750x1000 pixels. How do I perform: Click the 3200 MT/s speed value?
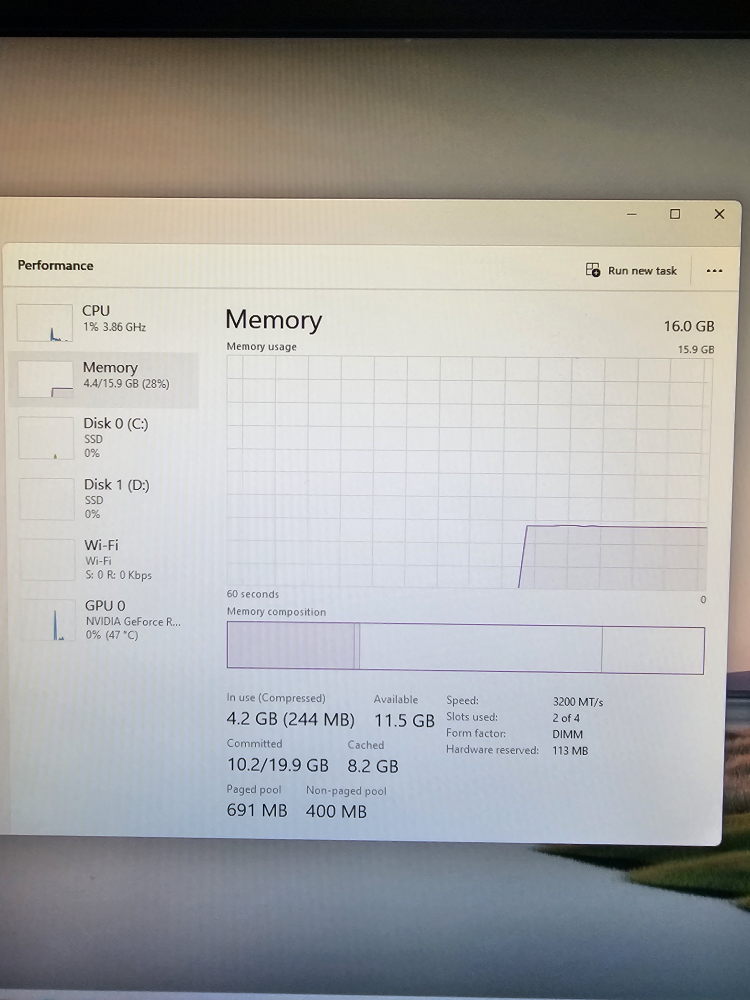578,702
